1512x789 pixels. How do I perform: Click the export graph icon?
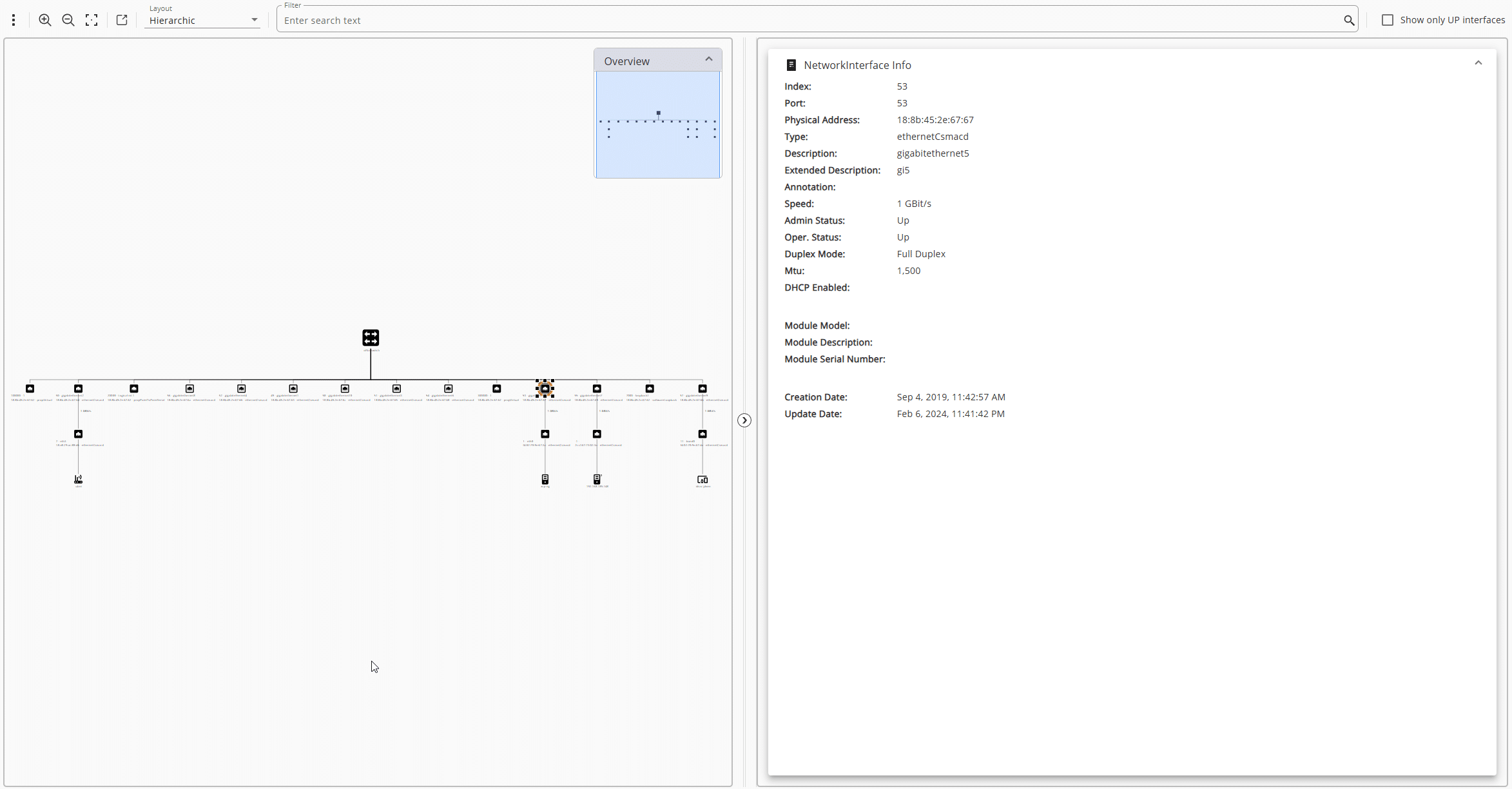pyautogui.click(x=122, y=20)
